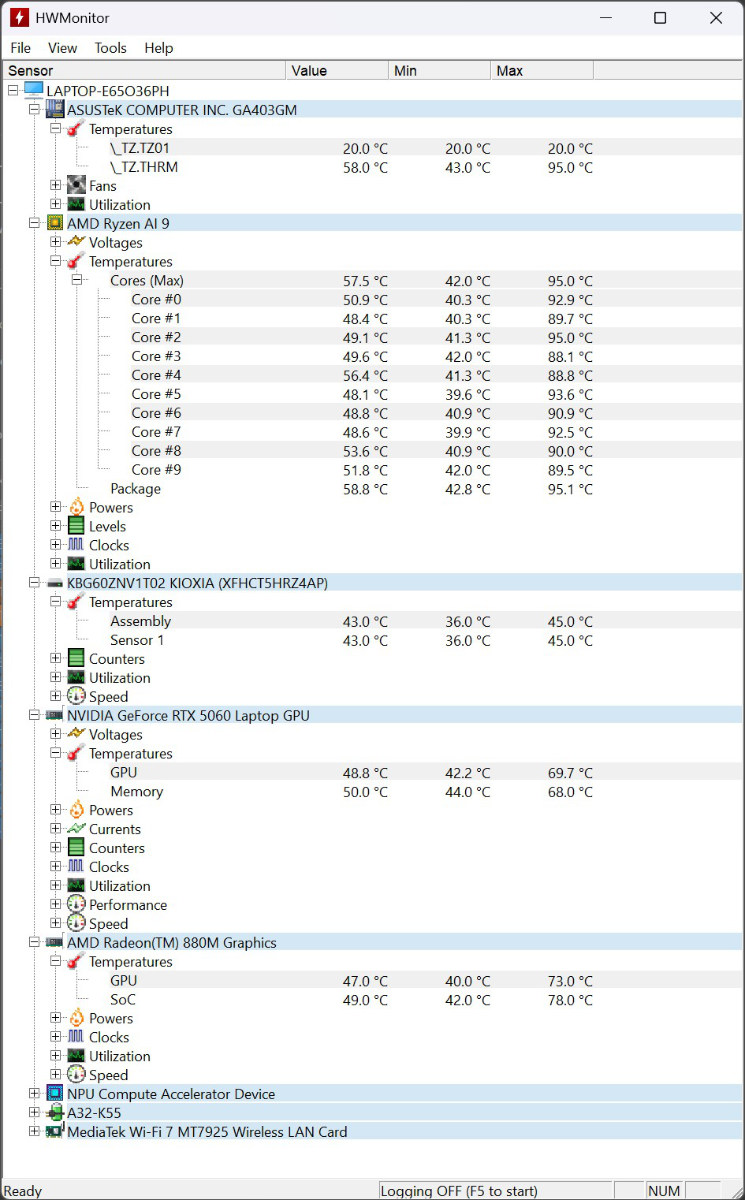This screenshot has width=745, height=1200.
Task: Expand the NPU Compute Accelerator Device node
Action: [35, 1094]
